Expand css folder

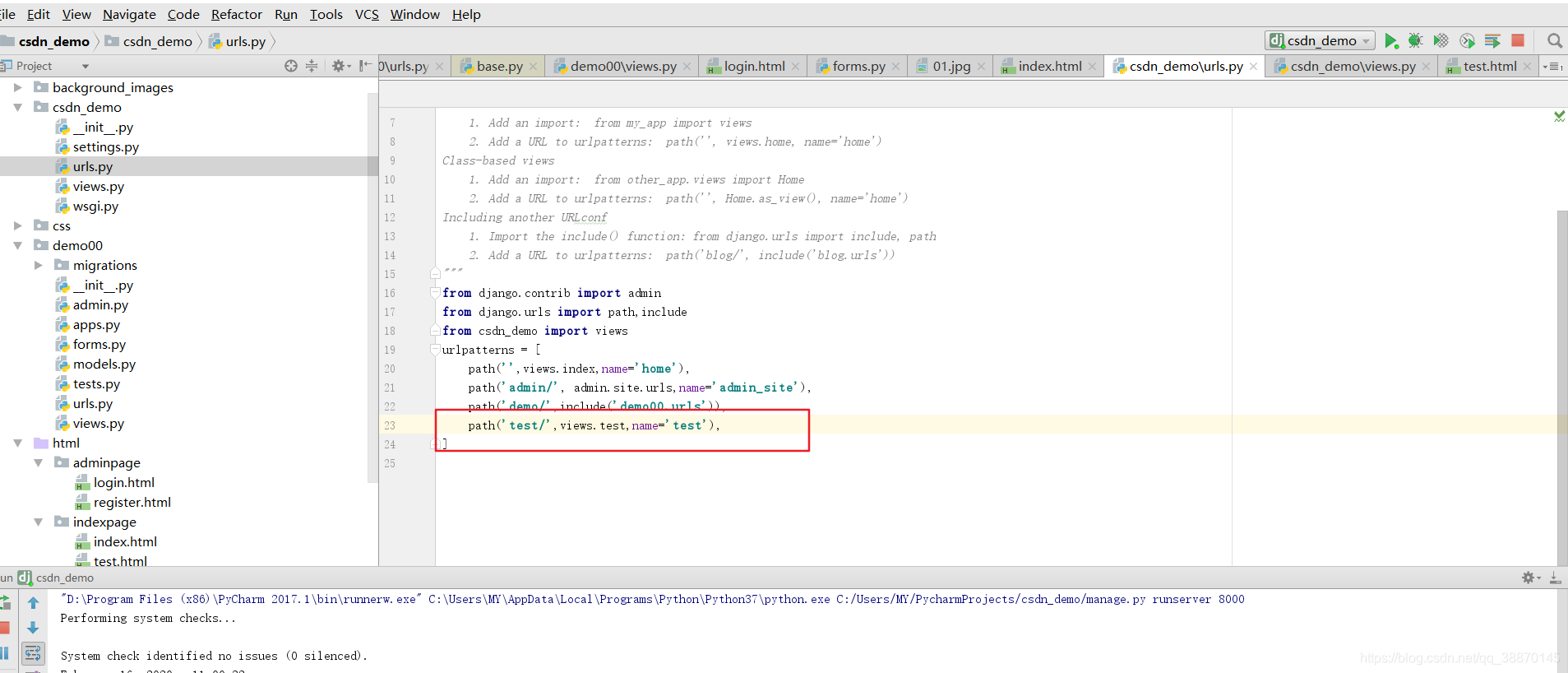17,225
